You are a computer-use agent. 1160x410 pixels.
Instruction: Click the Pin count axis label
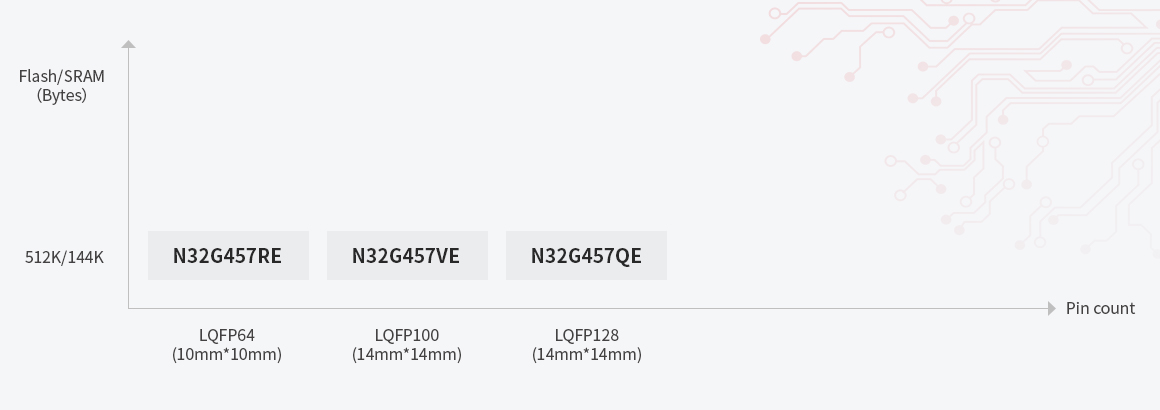tap(1100, 308)
